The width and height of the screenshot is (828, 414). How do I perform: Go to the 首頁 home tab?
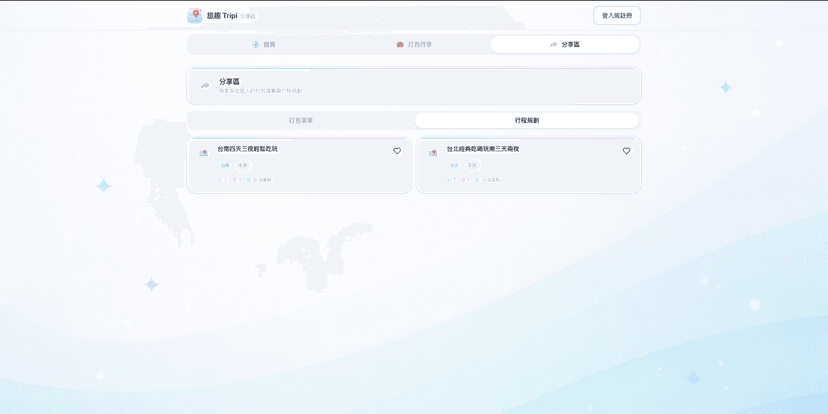coord(264,45)
